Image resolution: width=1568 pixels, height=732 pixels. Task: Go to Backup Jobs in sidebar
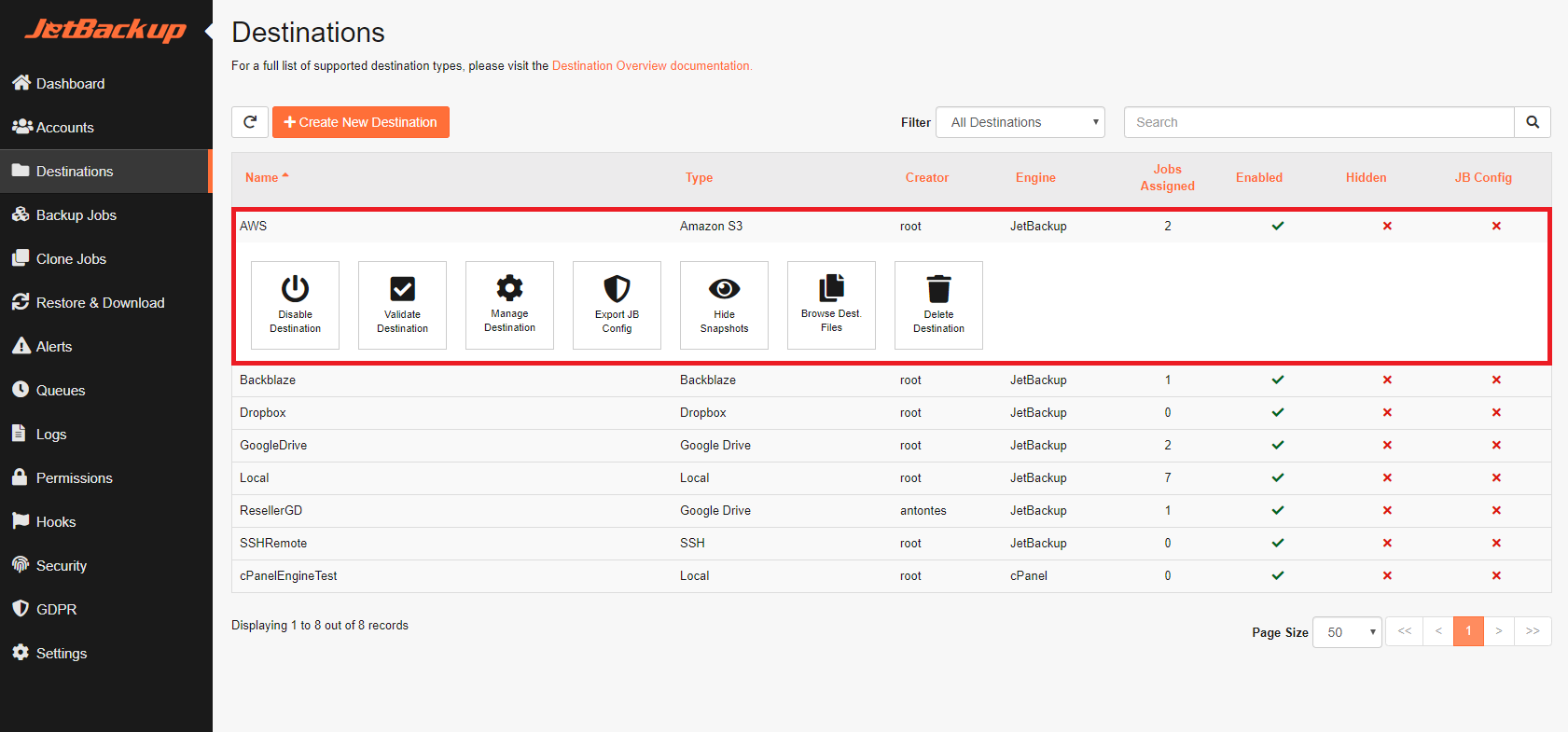coord(106,214)
